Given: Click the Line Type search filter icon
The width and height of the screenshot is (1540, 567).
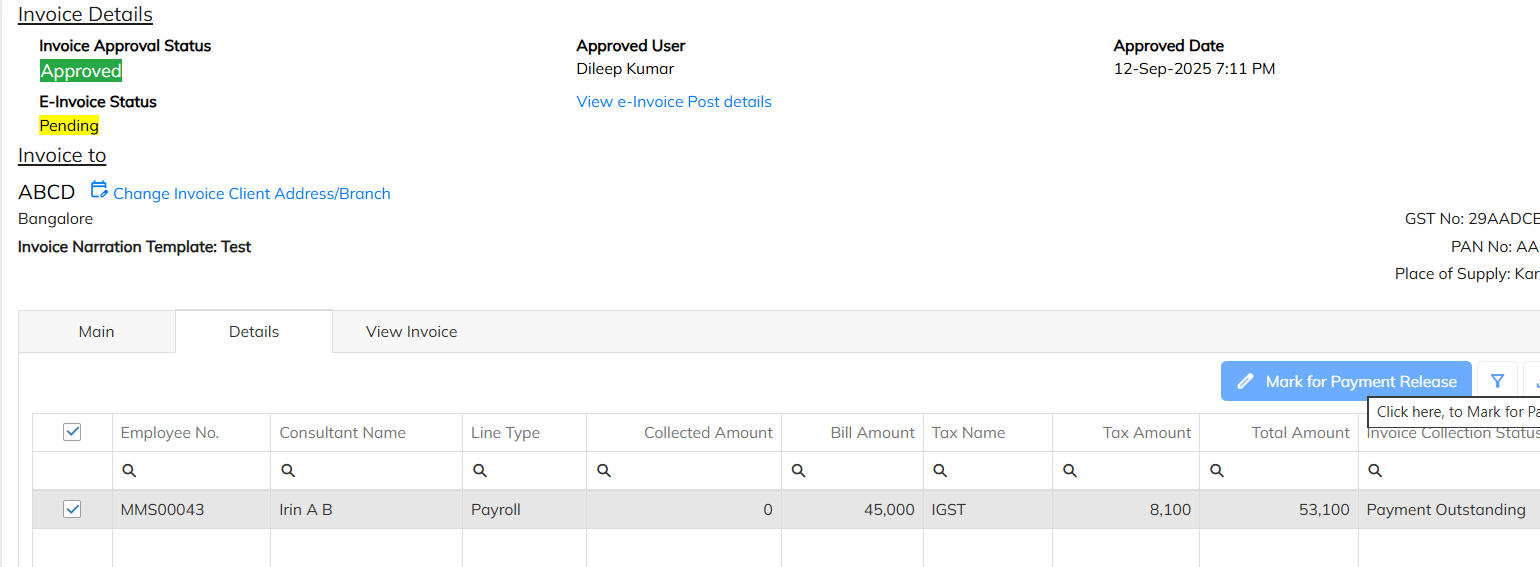Looking at the screenshot, I should pos(480,471).
